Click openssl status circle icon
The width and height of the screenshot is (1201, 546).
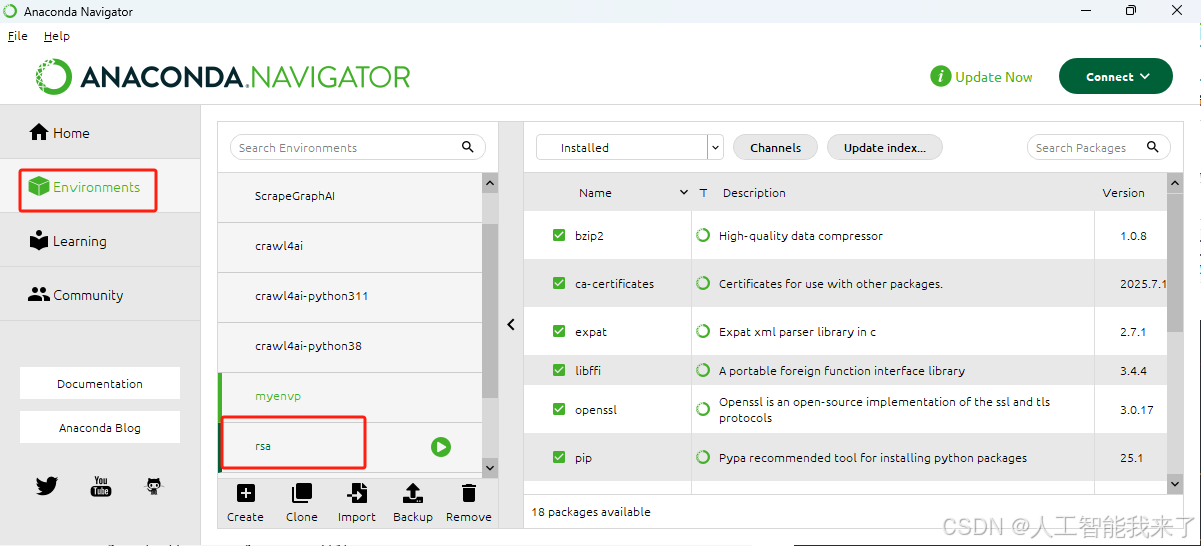point(704,410)
